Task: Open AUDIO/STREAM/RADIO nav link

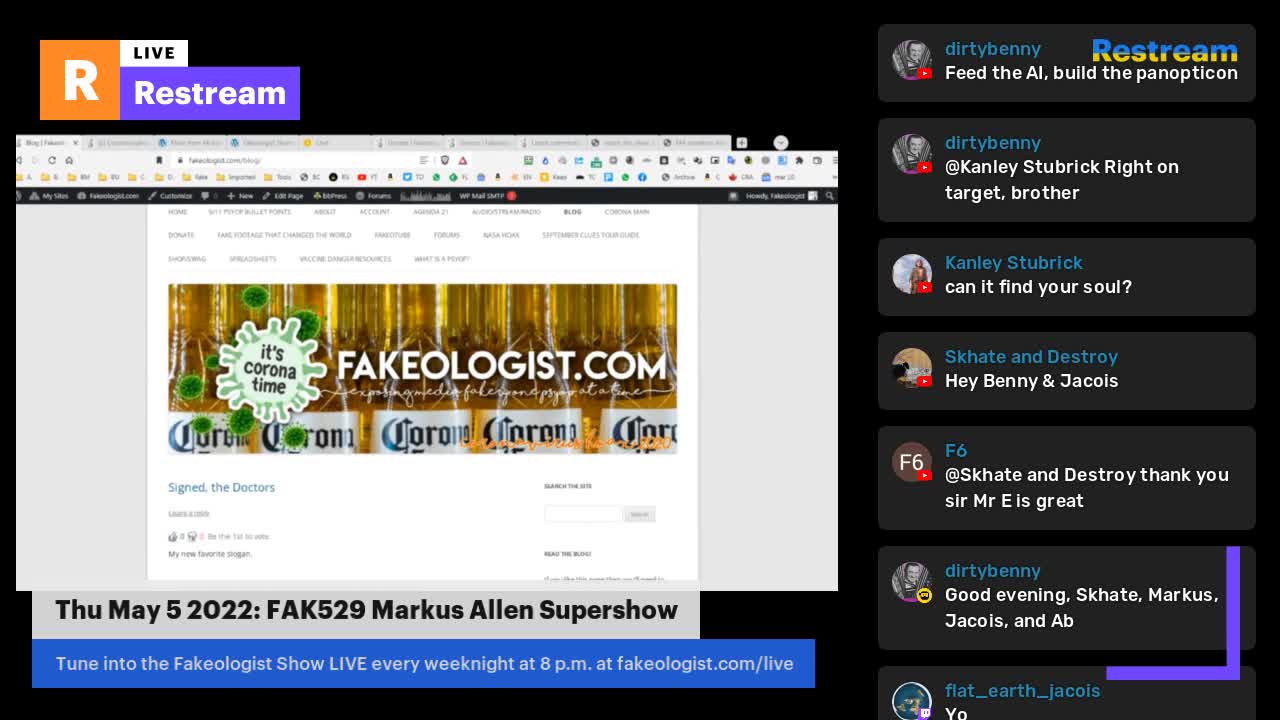Action: tap(506, 212)
